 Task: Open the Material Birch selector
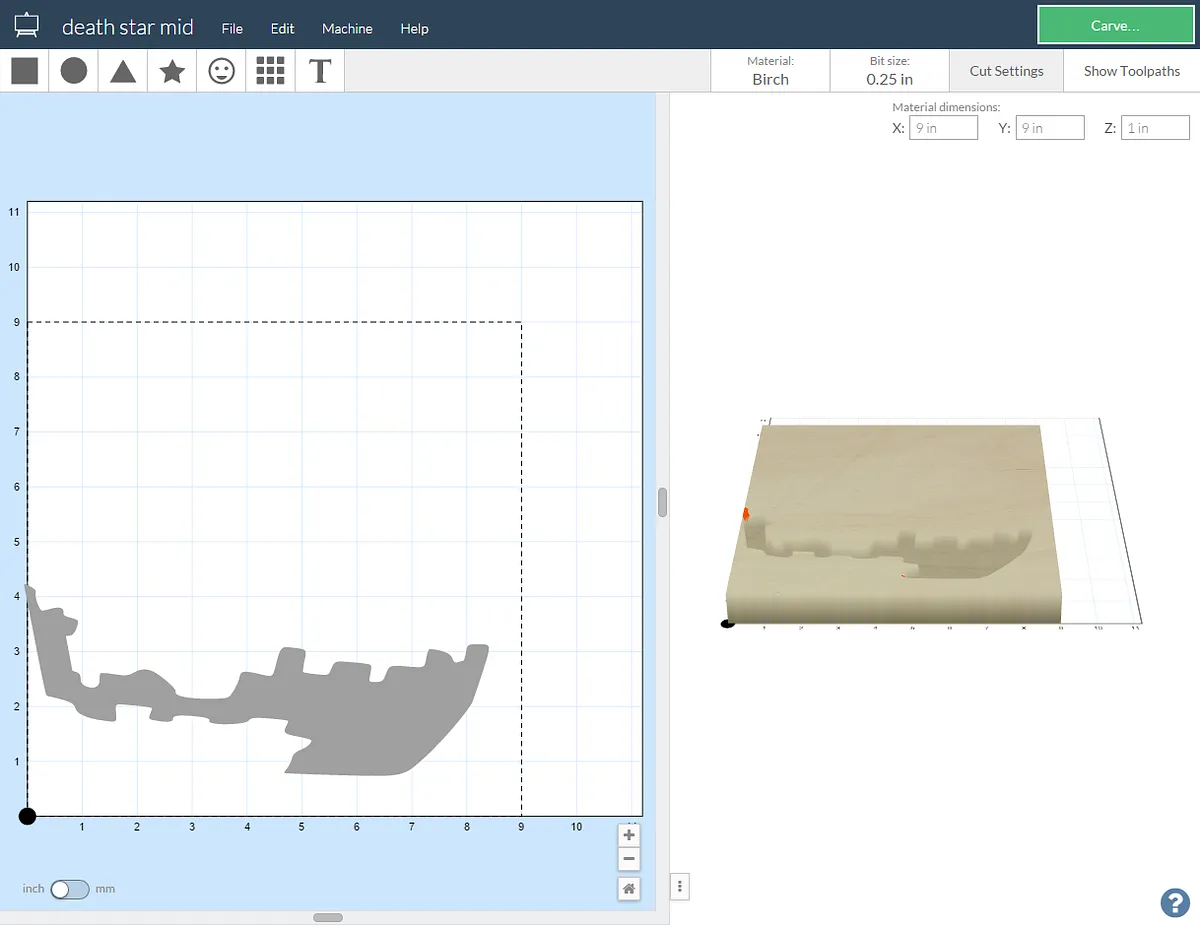coord(770,71)
